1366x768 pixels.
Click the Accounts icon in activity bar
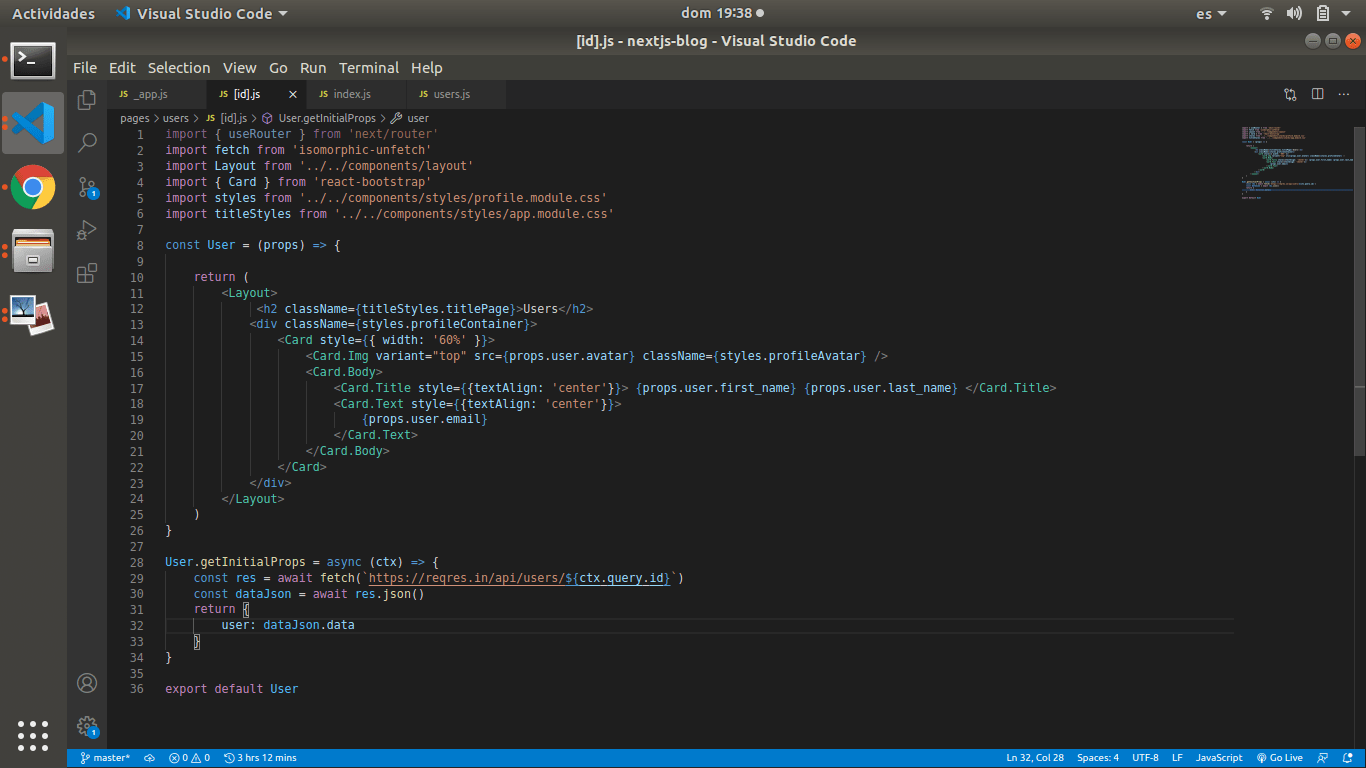coord(87,683)
